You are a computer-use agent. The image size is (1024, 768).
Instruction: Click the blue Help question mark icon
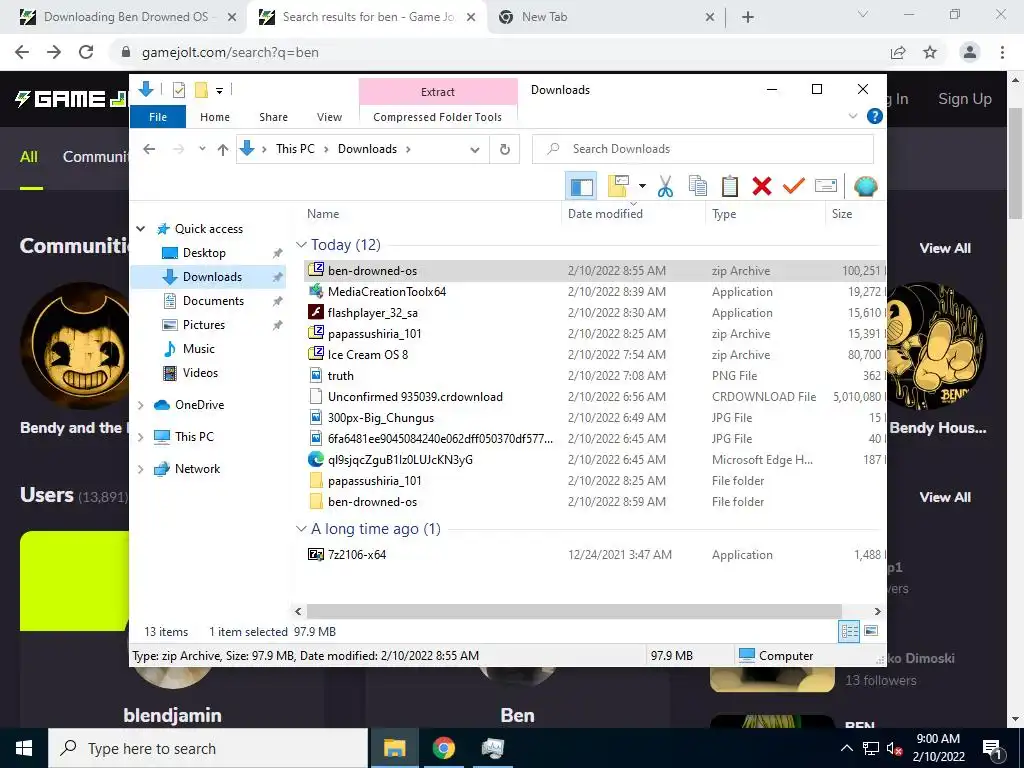tap(874, 116)
